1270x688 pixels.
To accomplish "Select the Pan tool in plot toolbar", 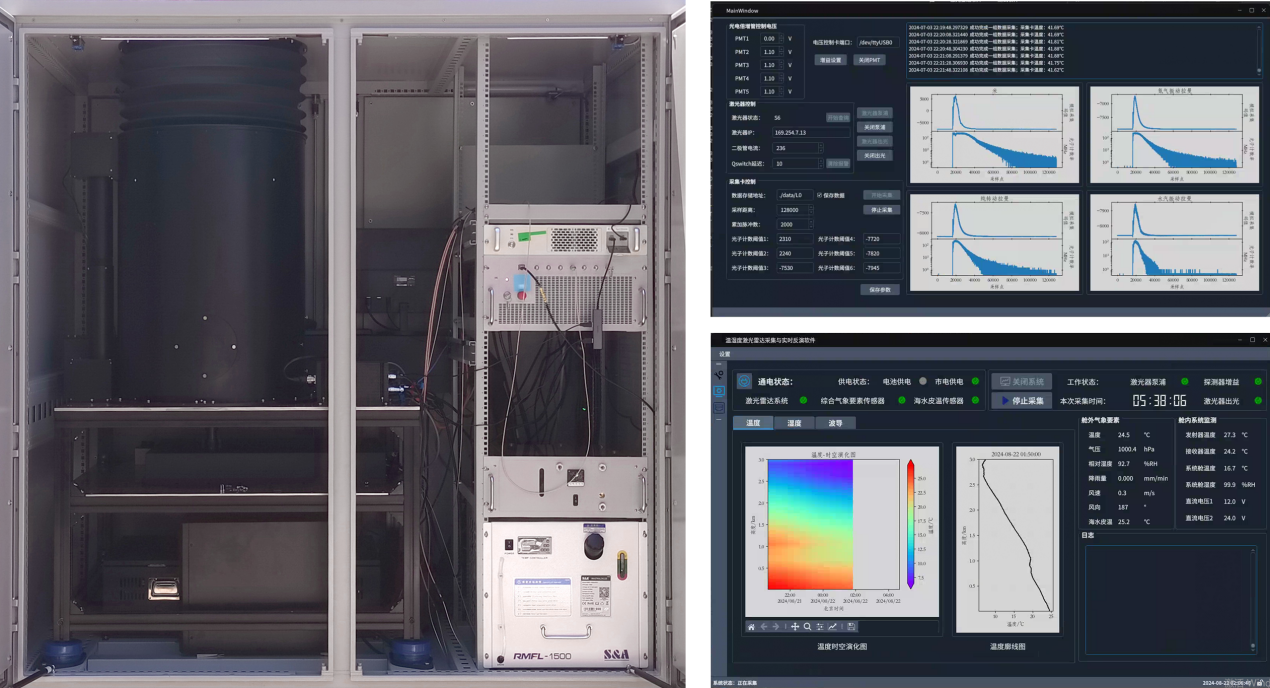I will click(x=795, y=627).
